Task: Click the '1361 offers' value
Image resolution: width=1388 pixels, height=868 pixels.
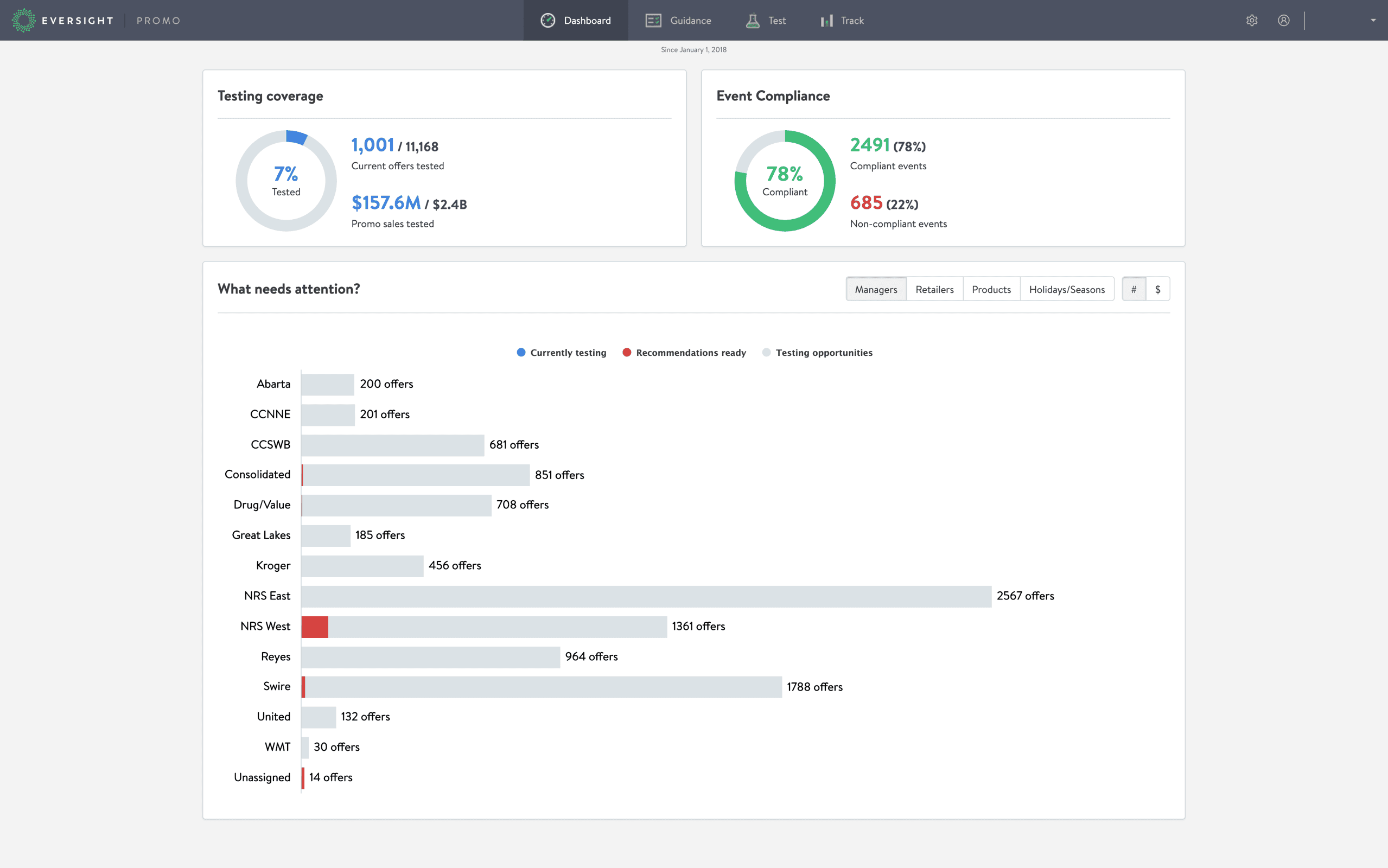Action: tap(698, 627)
